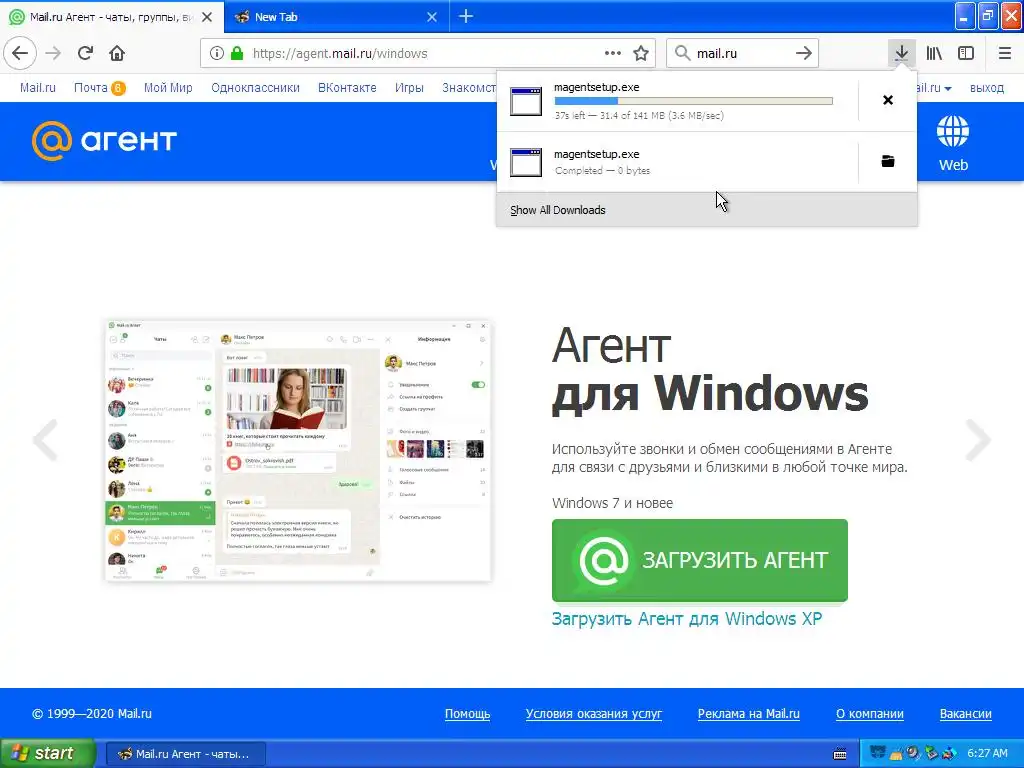Click Загрузить Агент для Windows XP link

click(686, 618)
